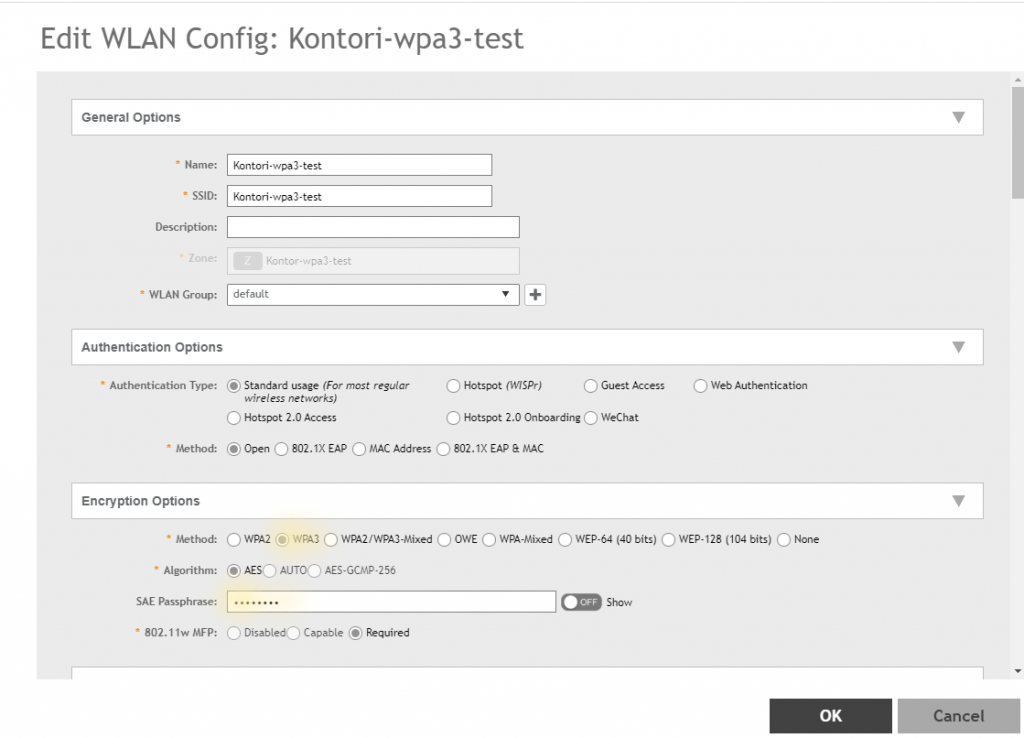Click OK to save WLAN config
The image size is (1024, 738).
[x=830, y=715]
